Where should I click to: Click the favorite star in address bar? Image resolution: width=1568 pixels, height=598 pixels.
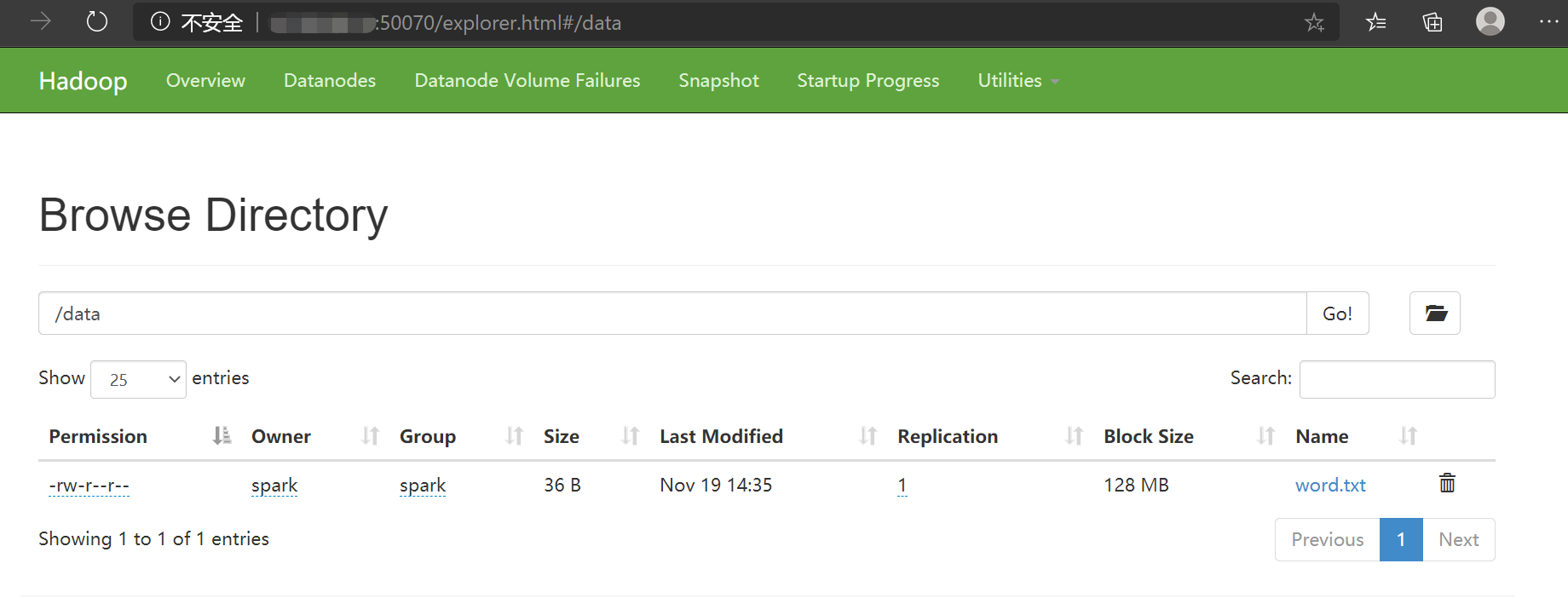coord(1314,22)
